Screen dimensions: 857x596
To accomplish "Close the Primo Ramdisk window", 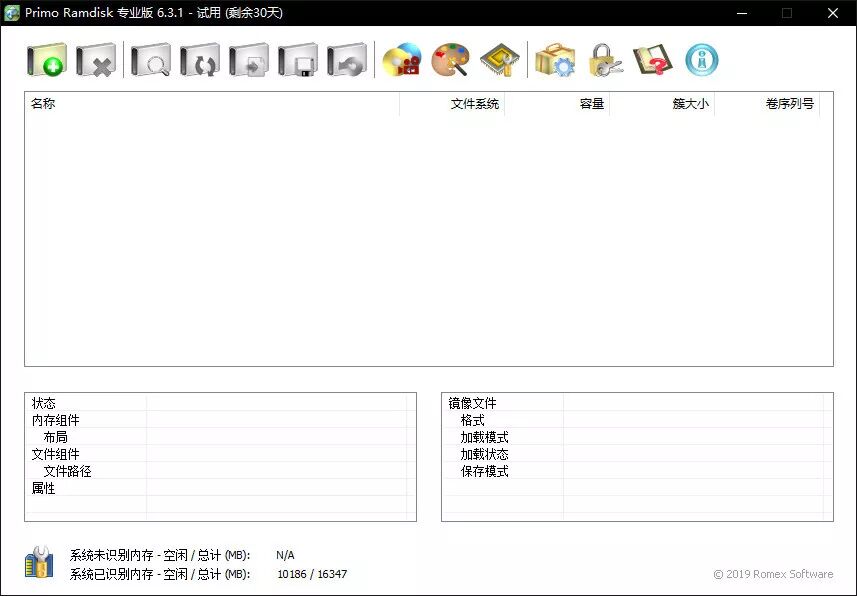I will (832, 13).
